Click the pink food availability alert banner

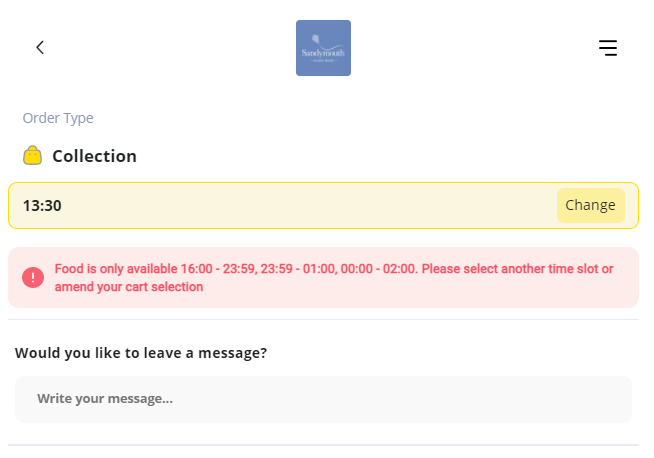(x=323, y=277)
